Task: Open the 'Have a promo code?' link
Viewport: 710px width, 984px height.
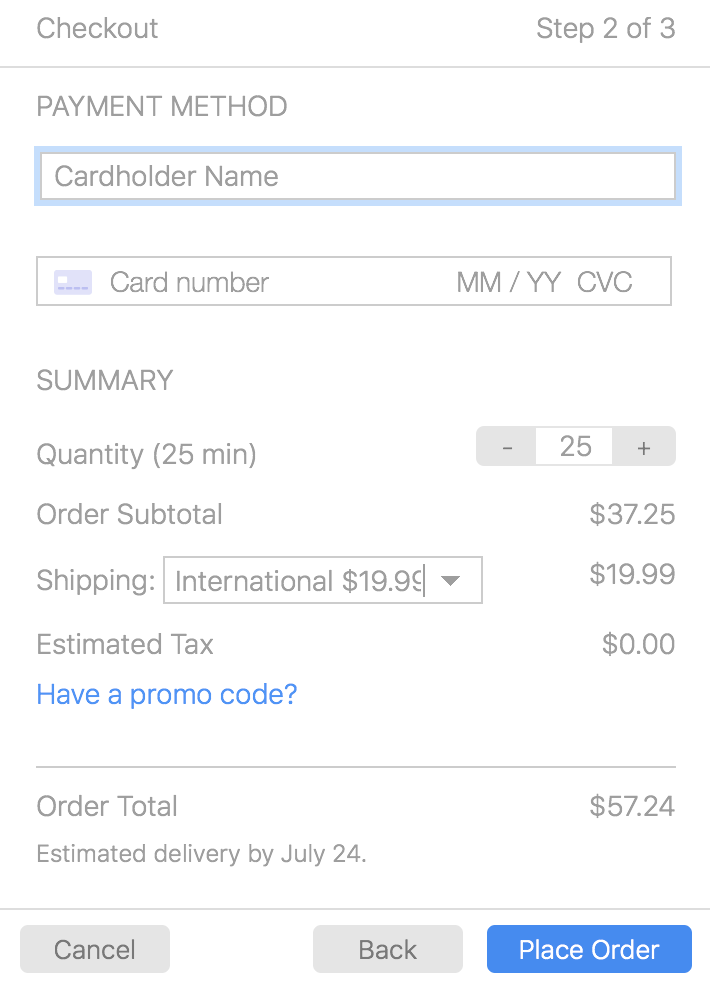Action: pyautogui.click(x=167, y=694)
